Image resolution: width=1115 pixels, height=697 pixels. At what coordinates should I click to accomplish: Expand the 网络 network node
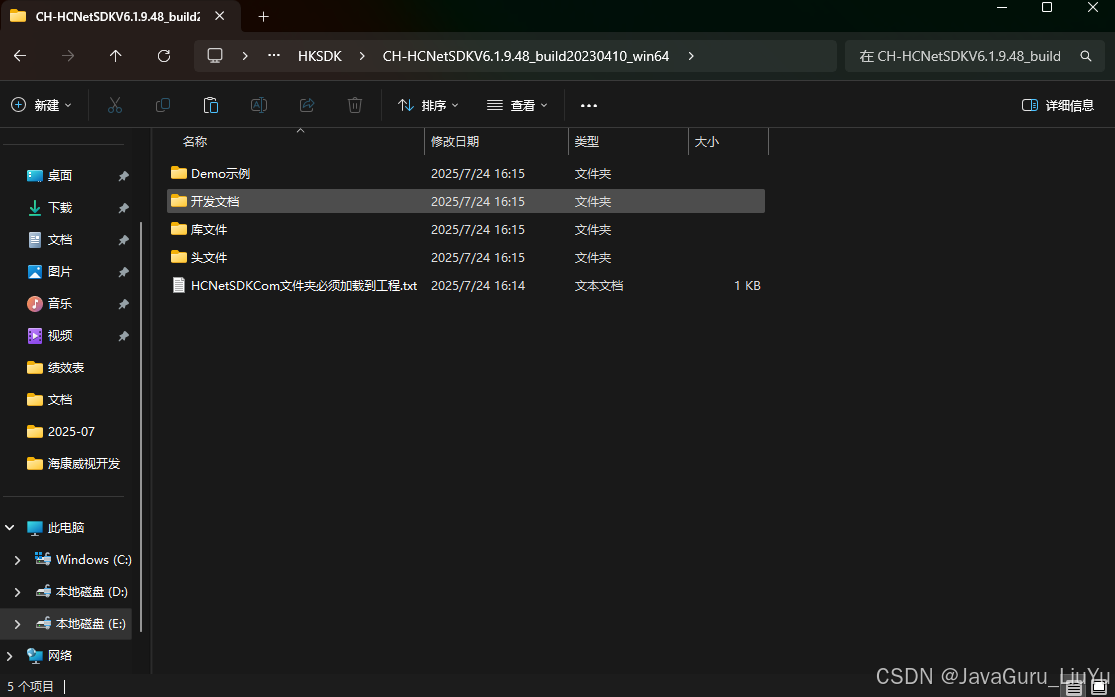pyautogui.click(x=10, y=656)
